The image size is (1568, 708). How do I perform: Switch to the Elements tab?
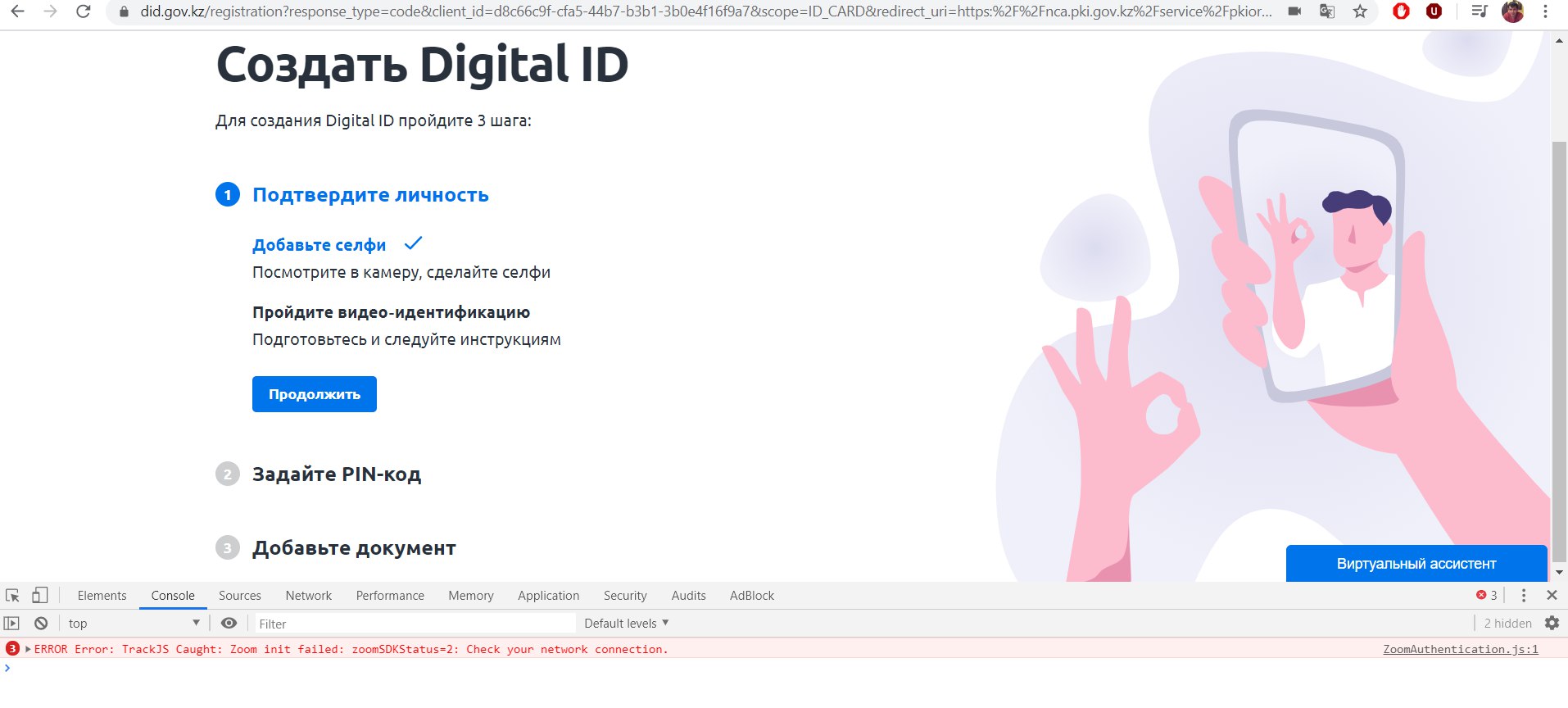click(102, 596)
